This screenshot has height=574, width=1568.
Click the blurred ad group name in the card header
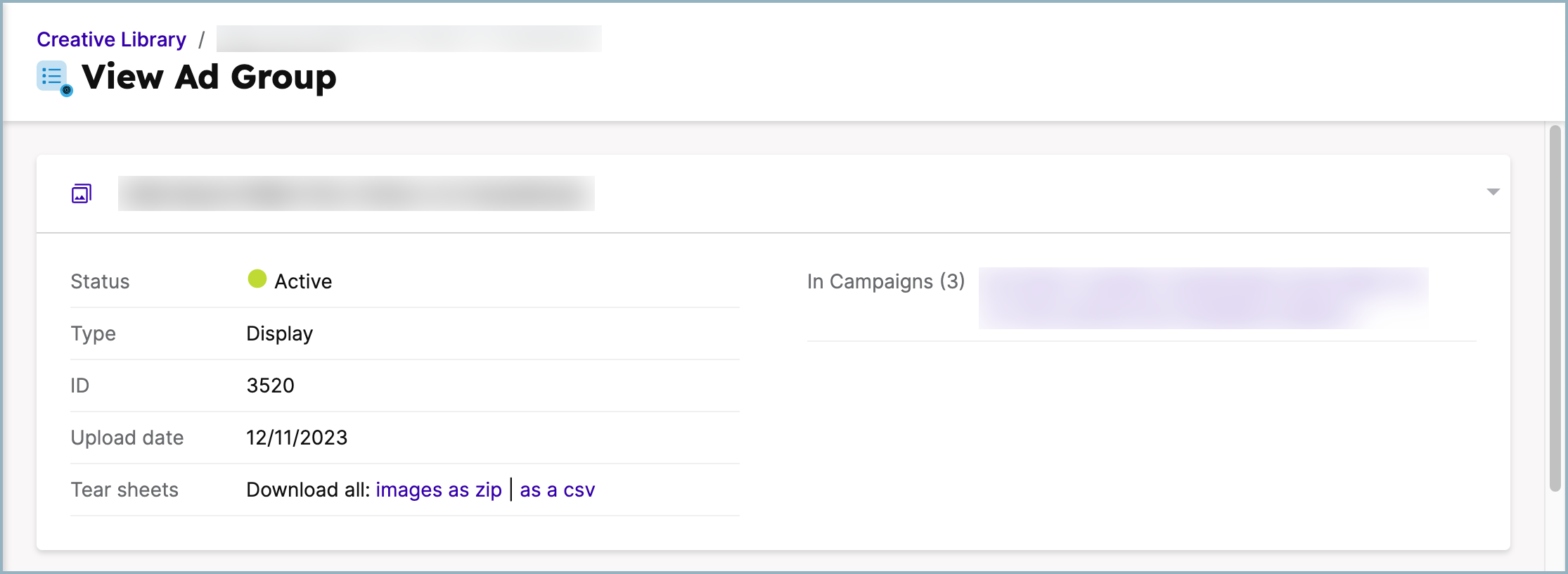click(356, 193)
